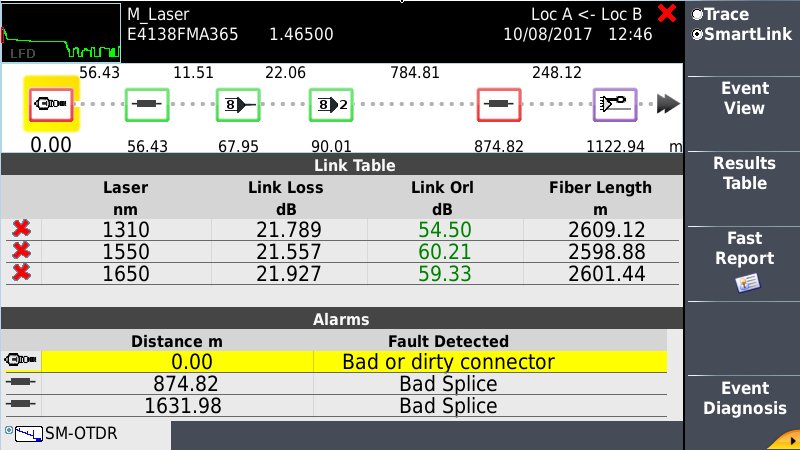The image size is (800, 450).
Task: Select the purple fiber end icon at 1122.94
Action: point(615,105)
